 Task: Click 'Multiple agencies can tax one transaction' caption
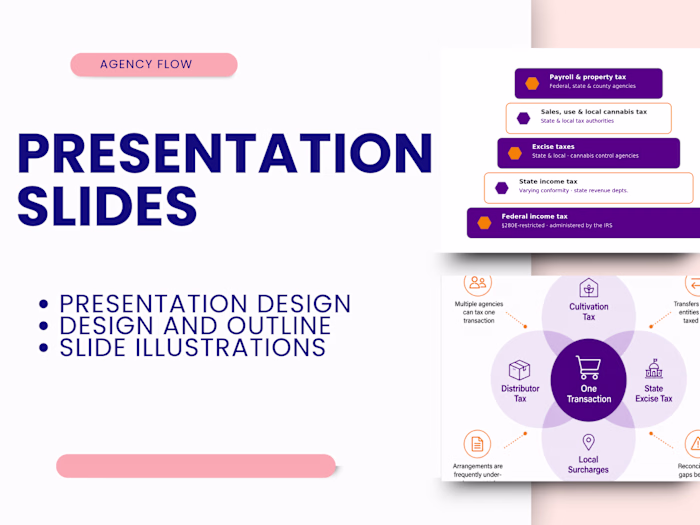(479, 312)
